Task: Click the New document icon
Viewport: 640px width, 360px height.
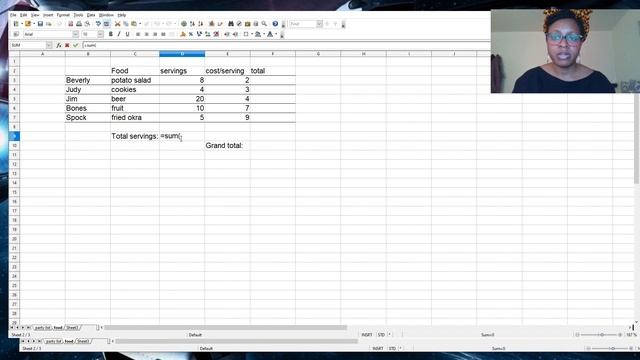Action: [x=16, y=24]
